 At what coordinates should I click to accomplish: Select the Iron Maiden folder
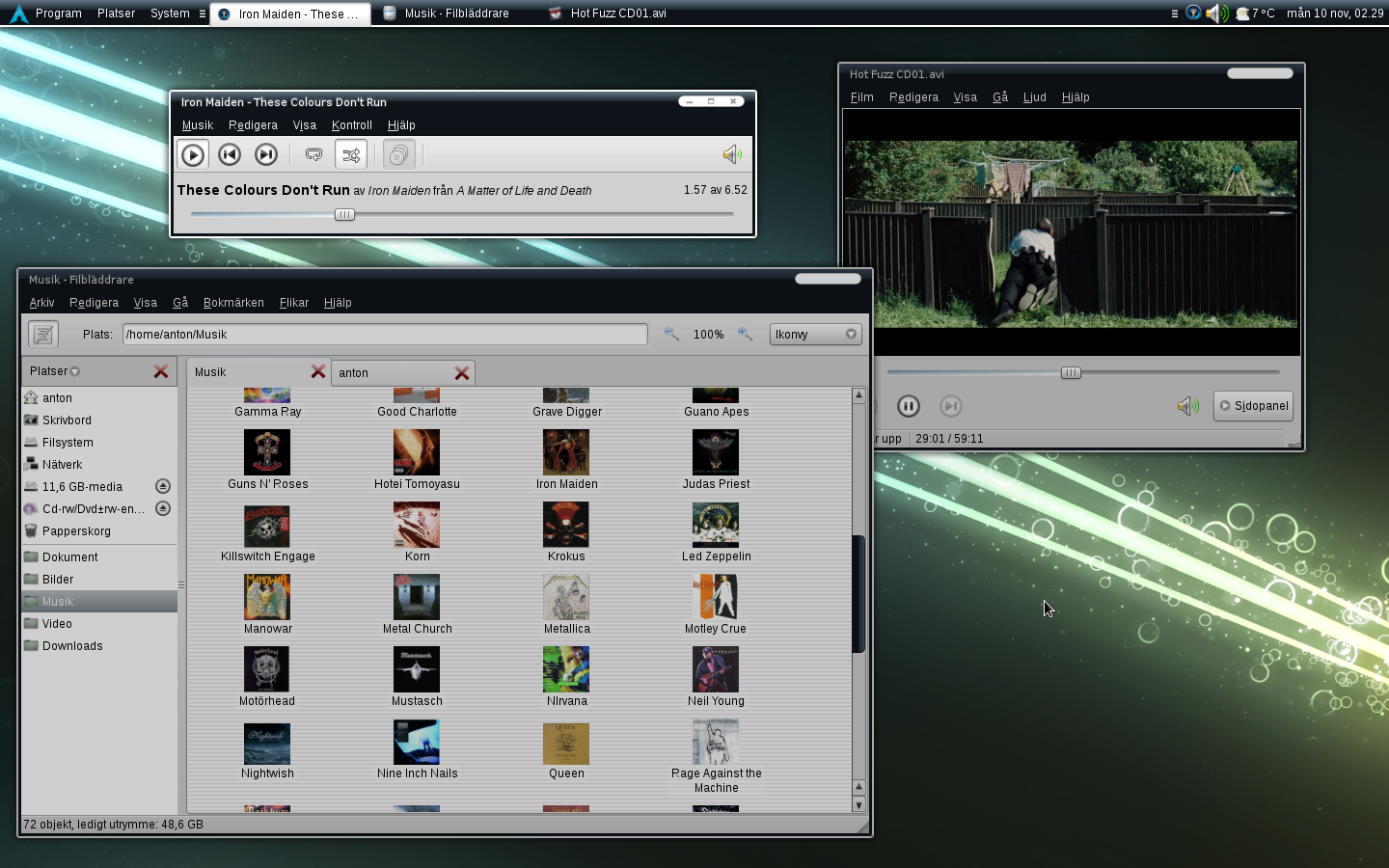click(x=566, y=460)
